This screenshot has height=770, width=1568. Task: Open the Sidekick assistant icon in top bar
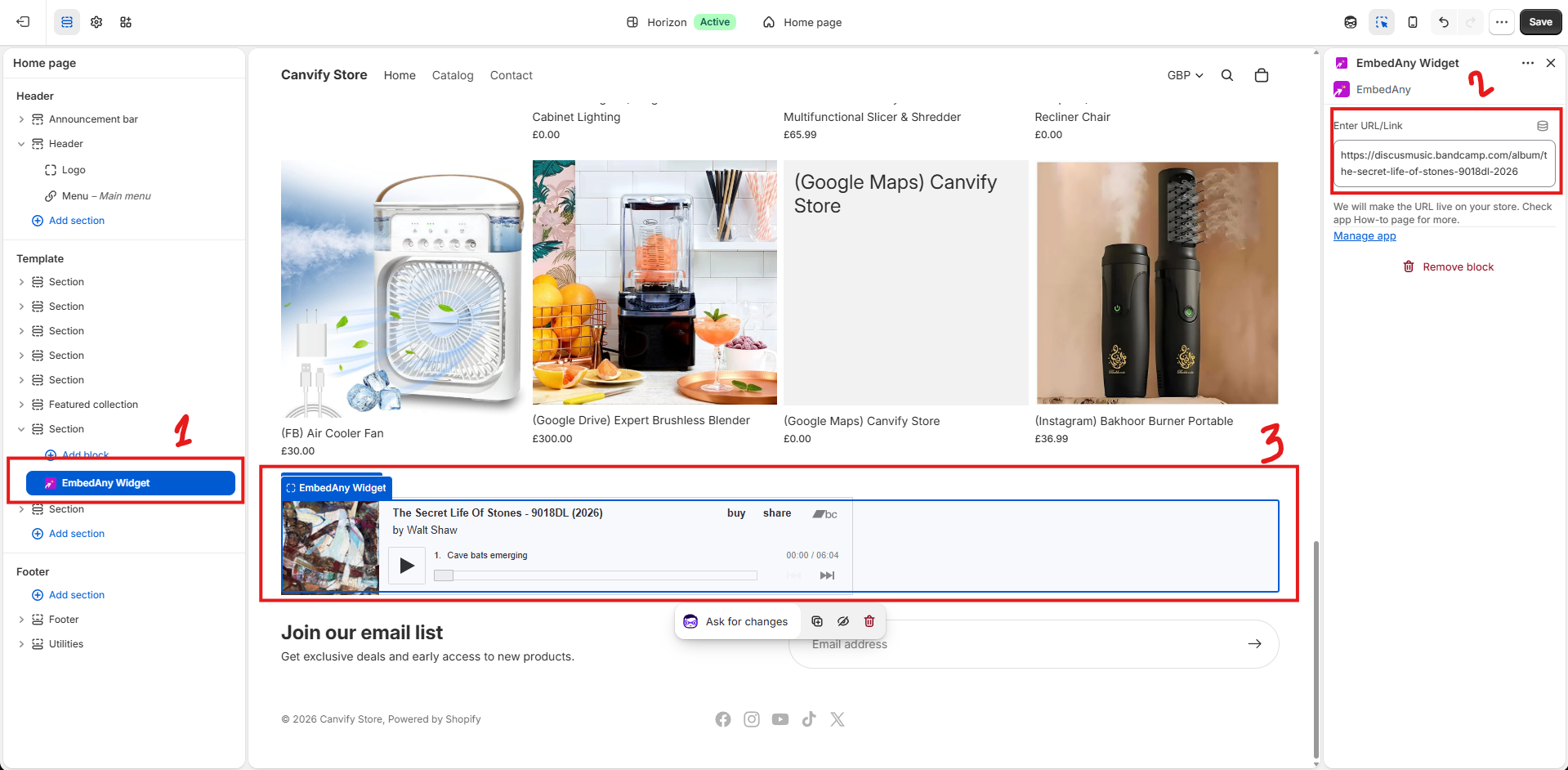(1351, 22)
